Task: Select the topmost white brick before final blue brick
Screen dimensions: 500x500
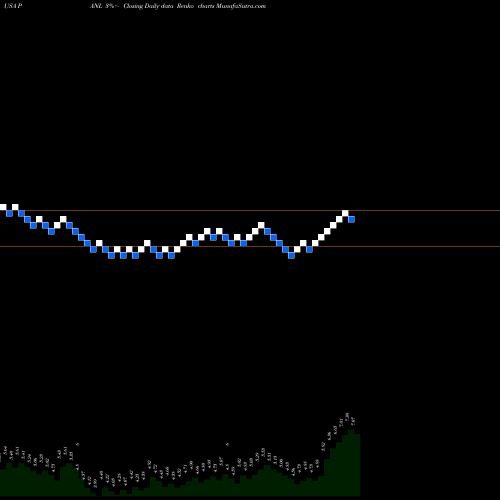Action: [345, 213]
